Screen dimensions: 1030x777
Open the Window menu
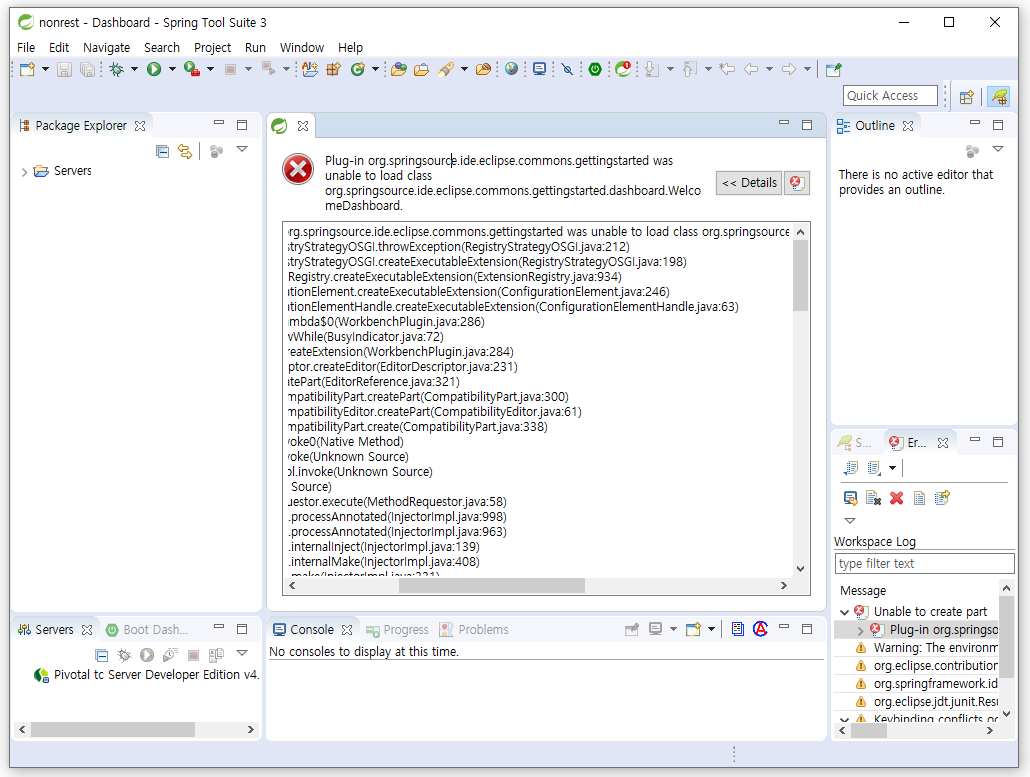302,47
